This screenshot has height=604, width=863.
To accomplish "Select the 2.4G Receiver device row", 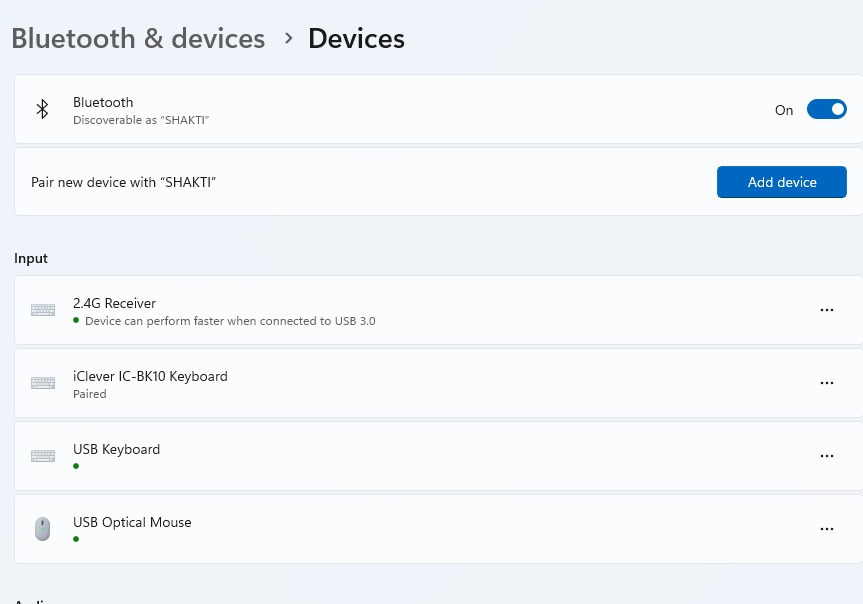I will pyautogui.click(x=439, y=310).
